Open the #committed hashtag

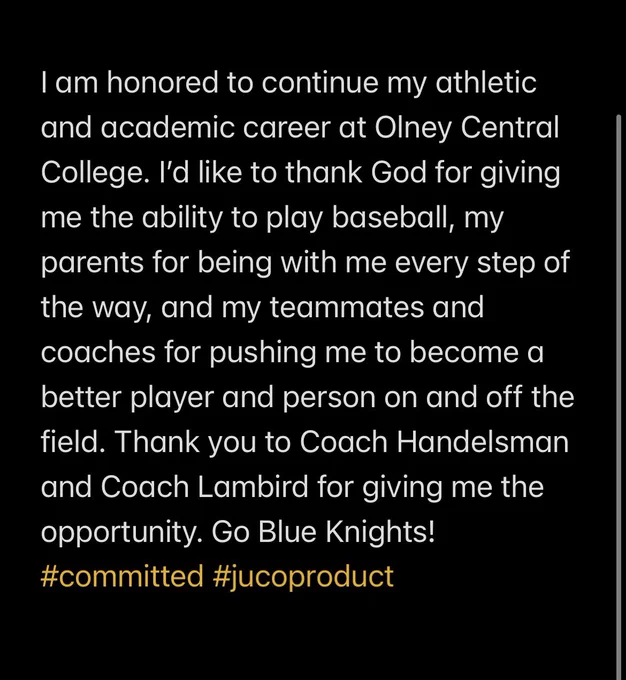click(x=122, y=576)
